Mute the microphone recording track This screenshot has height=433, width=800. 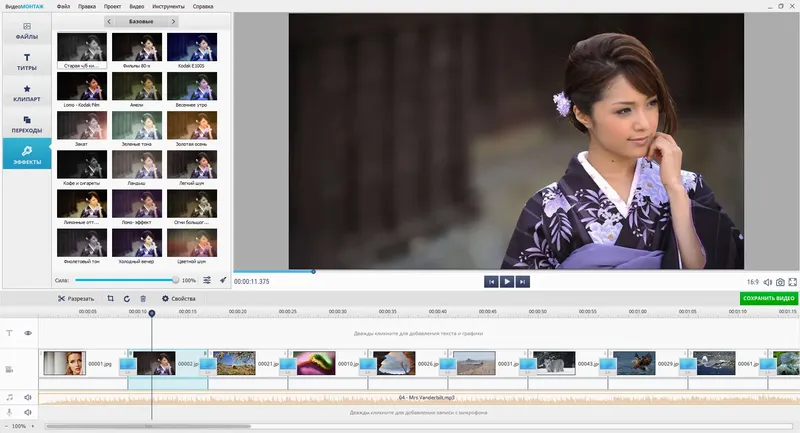coord(28,412)
